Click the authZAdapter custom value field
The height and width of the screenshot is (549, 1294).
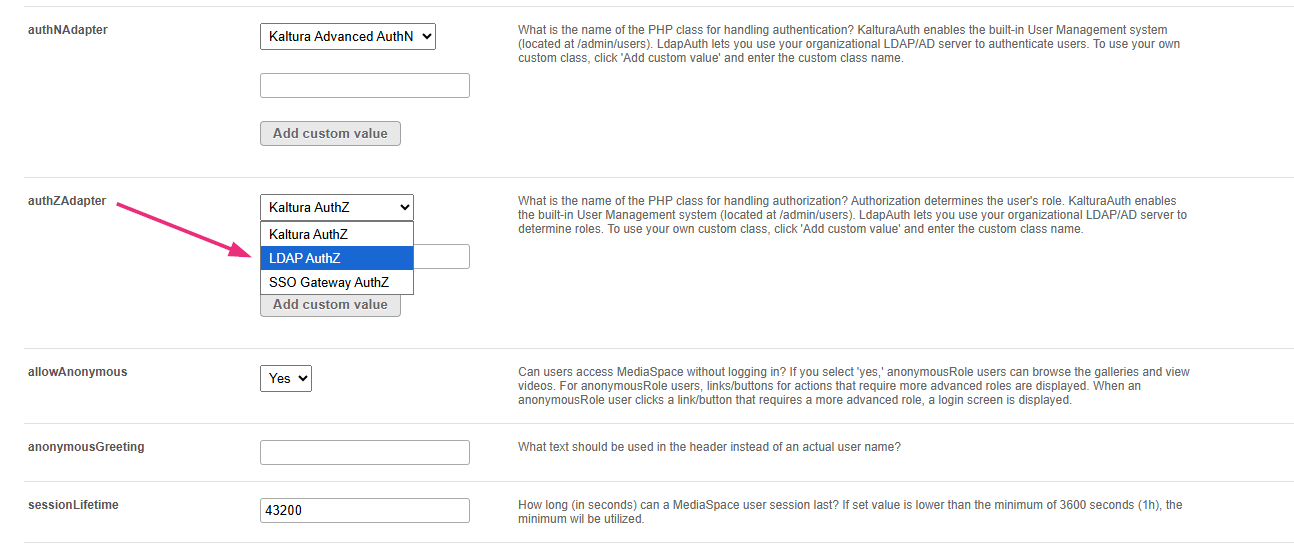441,257
